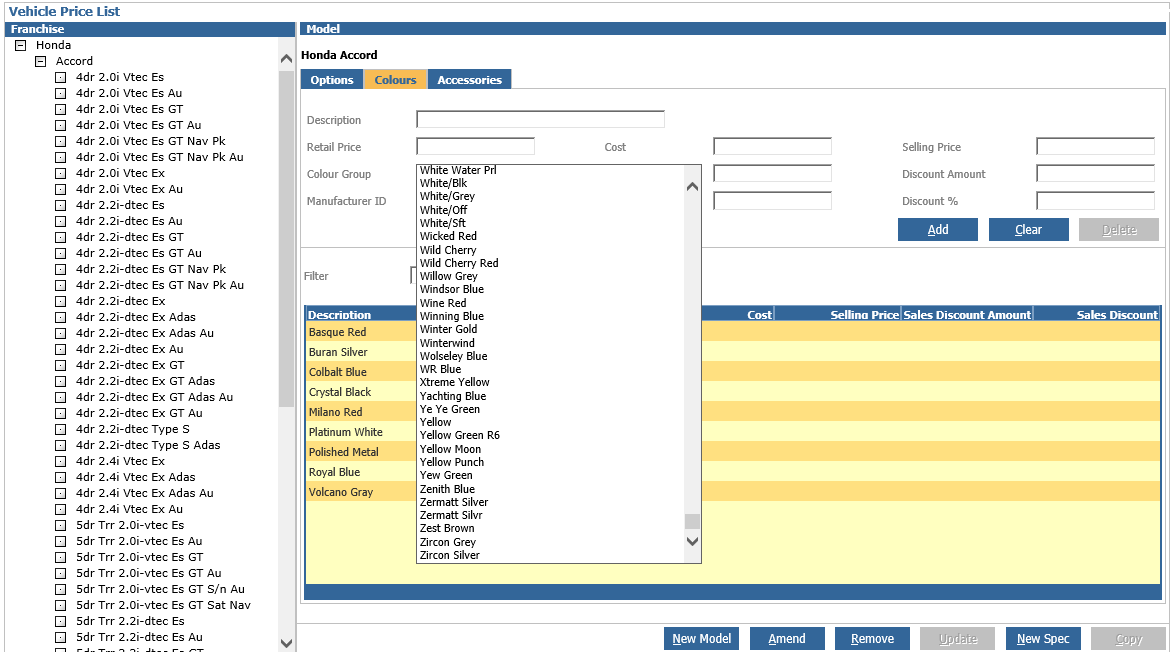Choose Wild Cherry Red from colour list
The image size is (1174, 652).
459,263
